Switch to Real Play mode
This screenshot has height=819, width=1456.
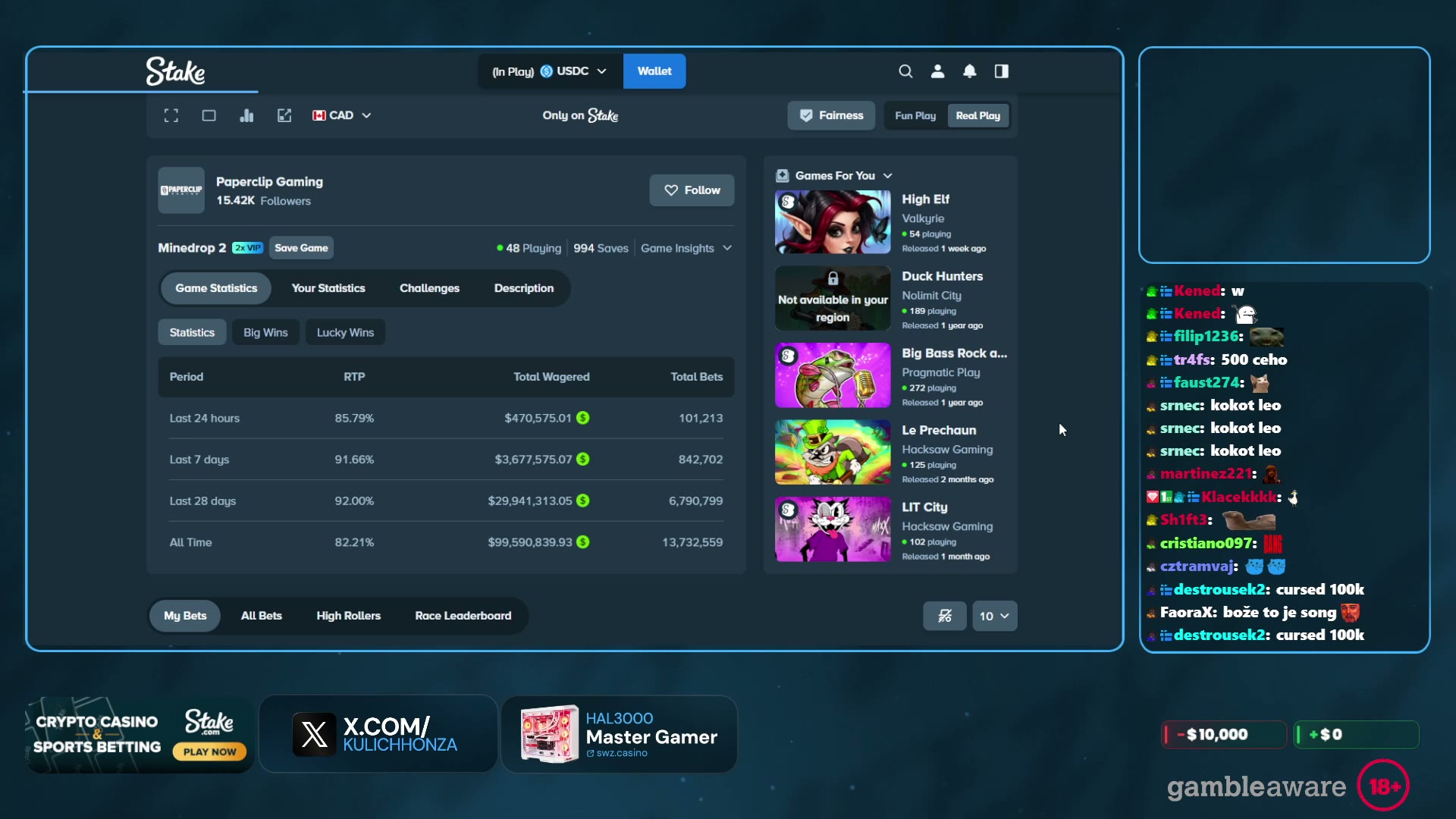click(x=978, y=115)
